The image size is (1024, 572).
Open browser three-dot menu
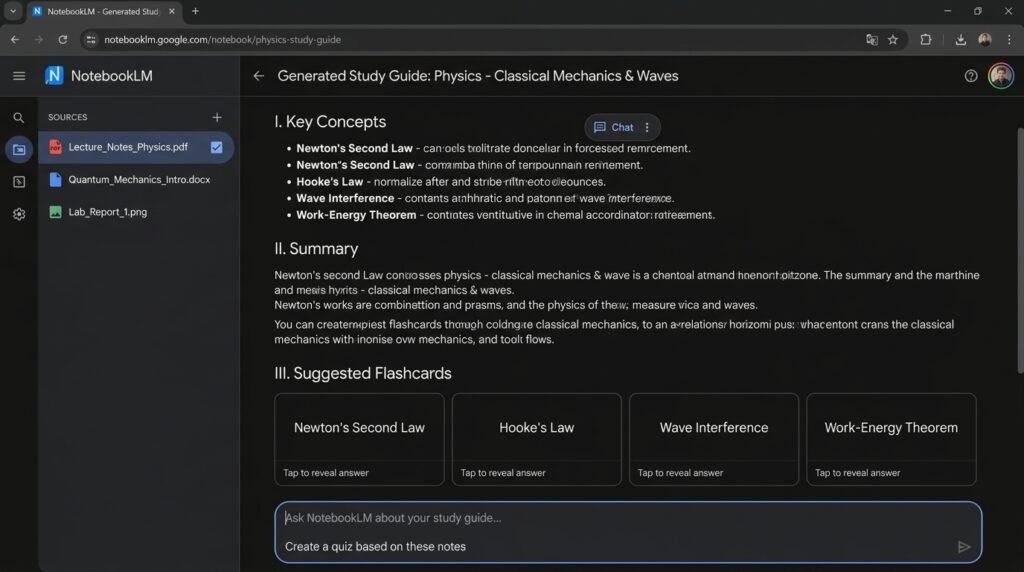point(1009,40)
